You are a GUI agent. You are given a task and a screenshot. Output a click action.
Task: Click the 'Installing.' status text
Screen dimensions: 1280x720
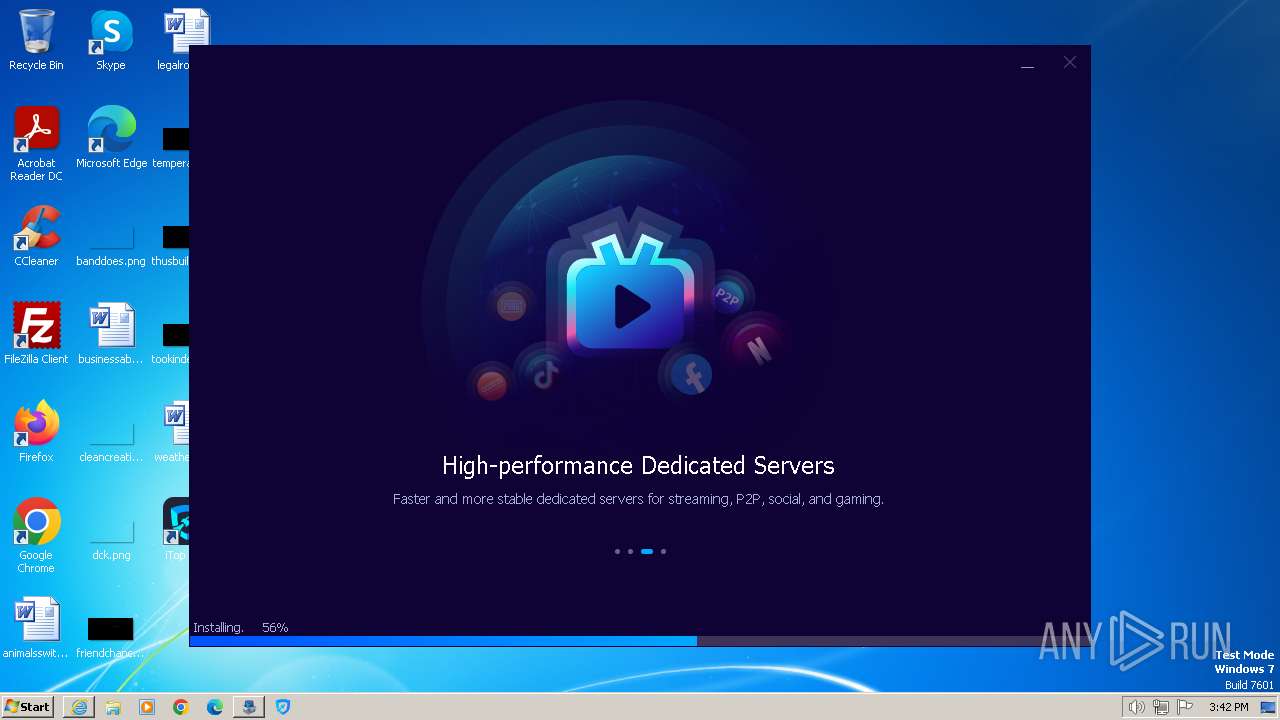218,628
